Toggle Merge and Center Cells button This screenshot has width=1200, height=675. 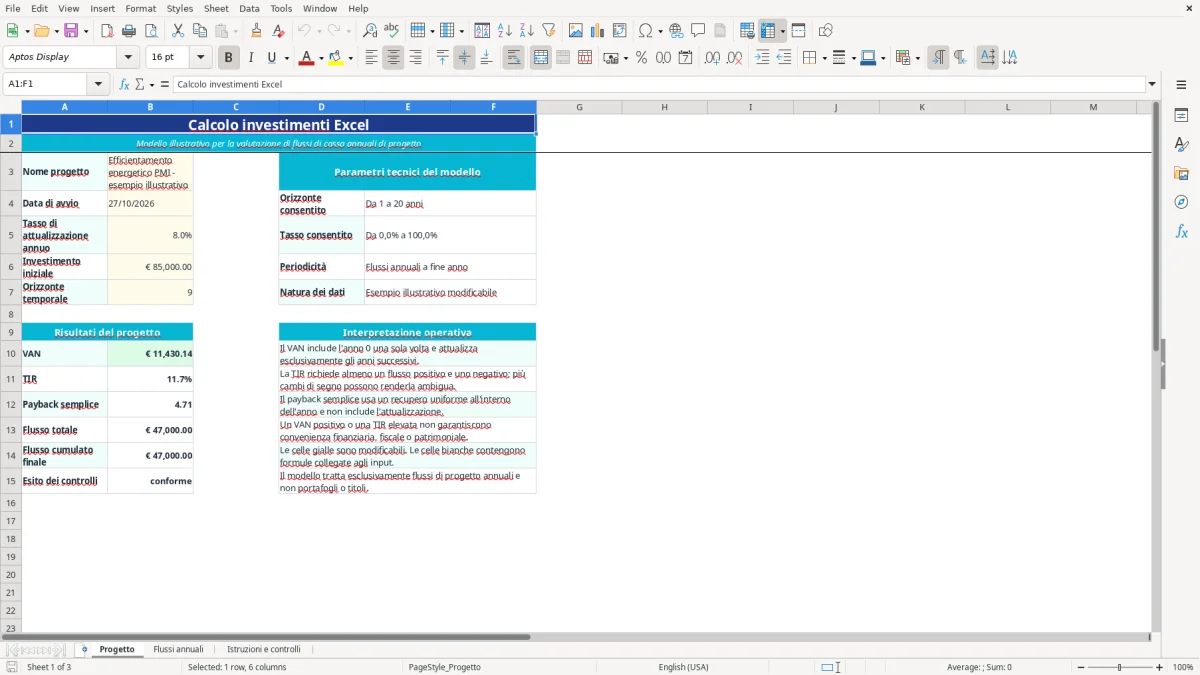click(541, 58)
